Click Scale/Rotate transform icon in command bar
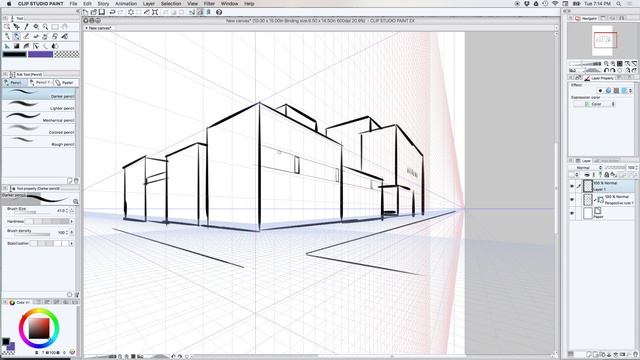 pyautogui.click(x=155, y=12)
